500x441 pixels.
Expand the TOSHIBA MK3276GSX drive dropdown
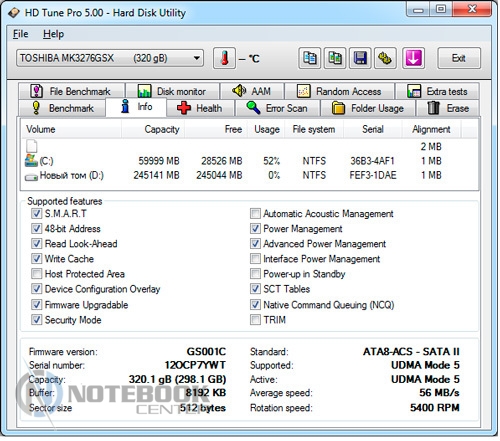tap(110, 58)
